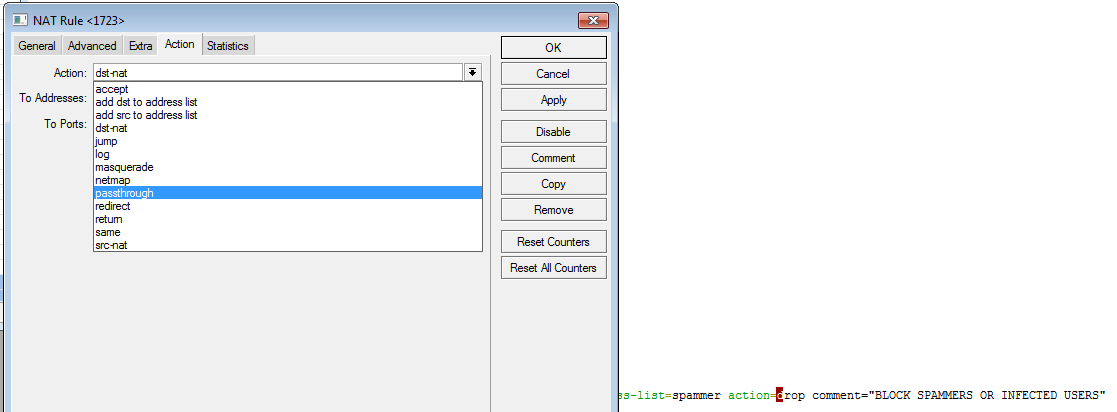The image size is (1117, 412).
Task: Close the NAT Rule <1723> window
Action: click(x=593, y=20)
